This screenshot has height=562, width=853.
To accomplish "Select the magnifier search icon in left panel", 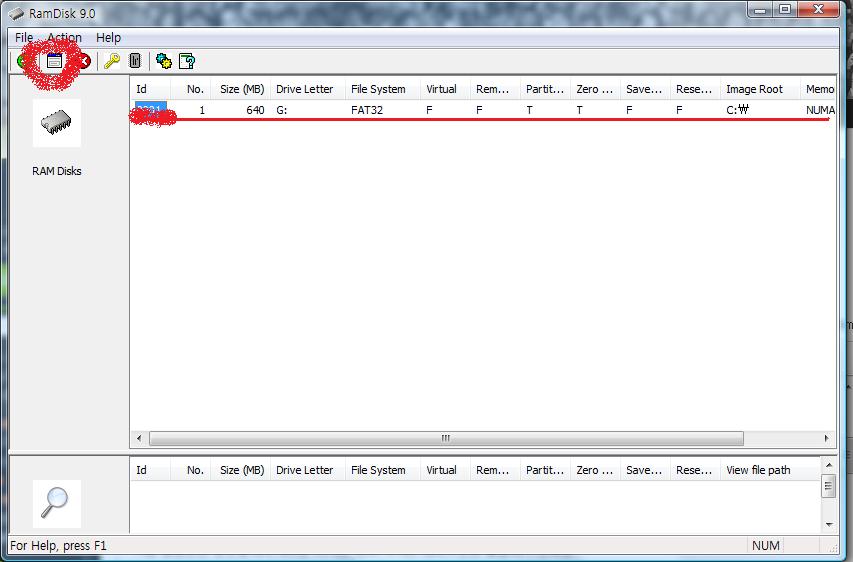I will 57,503.
